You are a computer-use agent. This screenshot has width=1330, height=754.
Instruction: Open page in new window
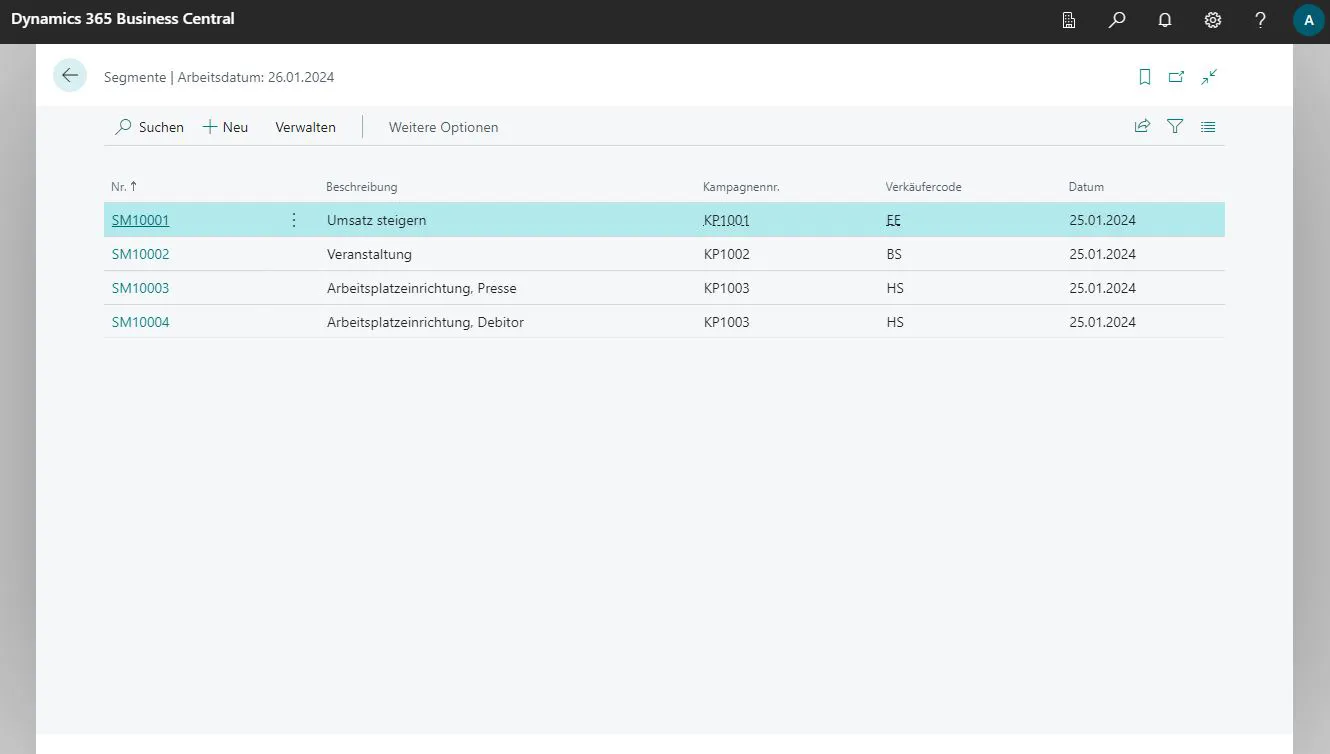(x=1177, y=76)
